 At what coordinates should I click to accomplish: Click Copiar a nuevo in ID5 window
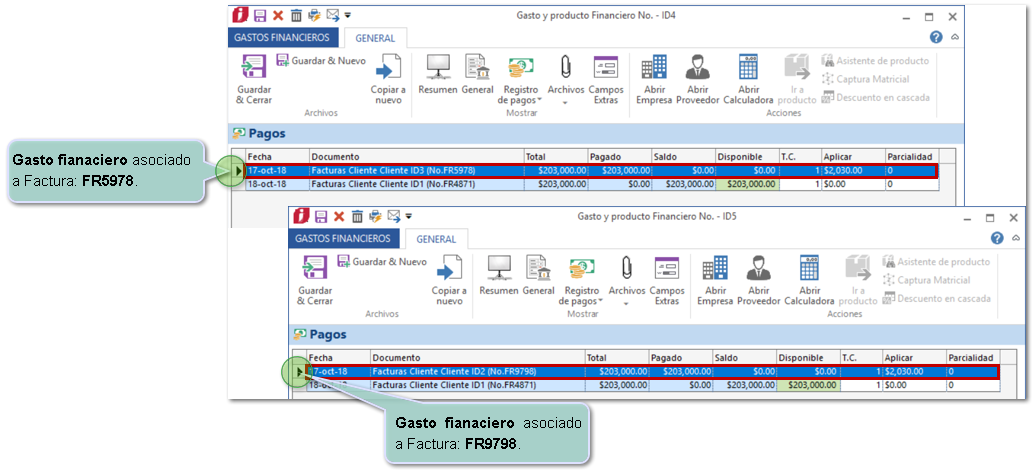tap(449, 281)
